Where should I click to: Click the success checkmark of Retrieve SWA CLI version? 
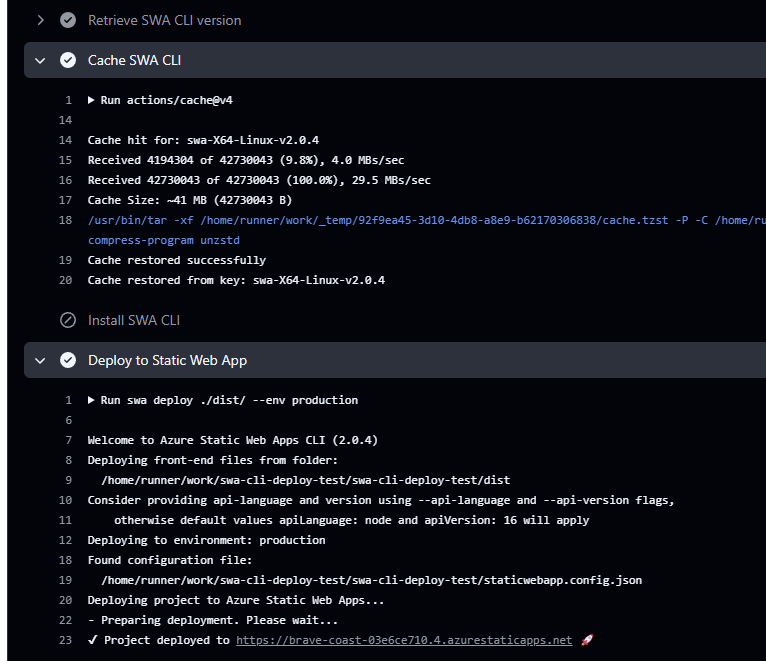(x=68, y=20)
